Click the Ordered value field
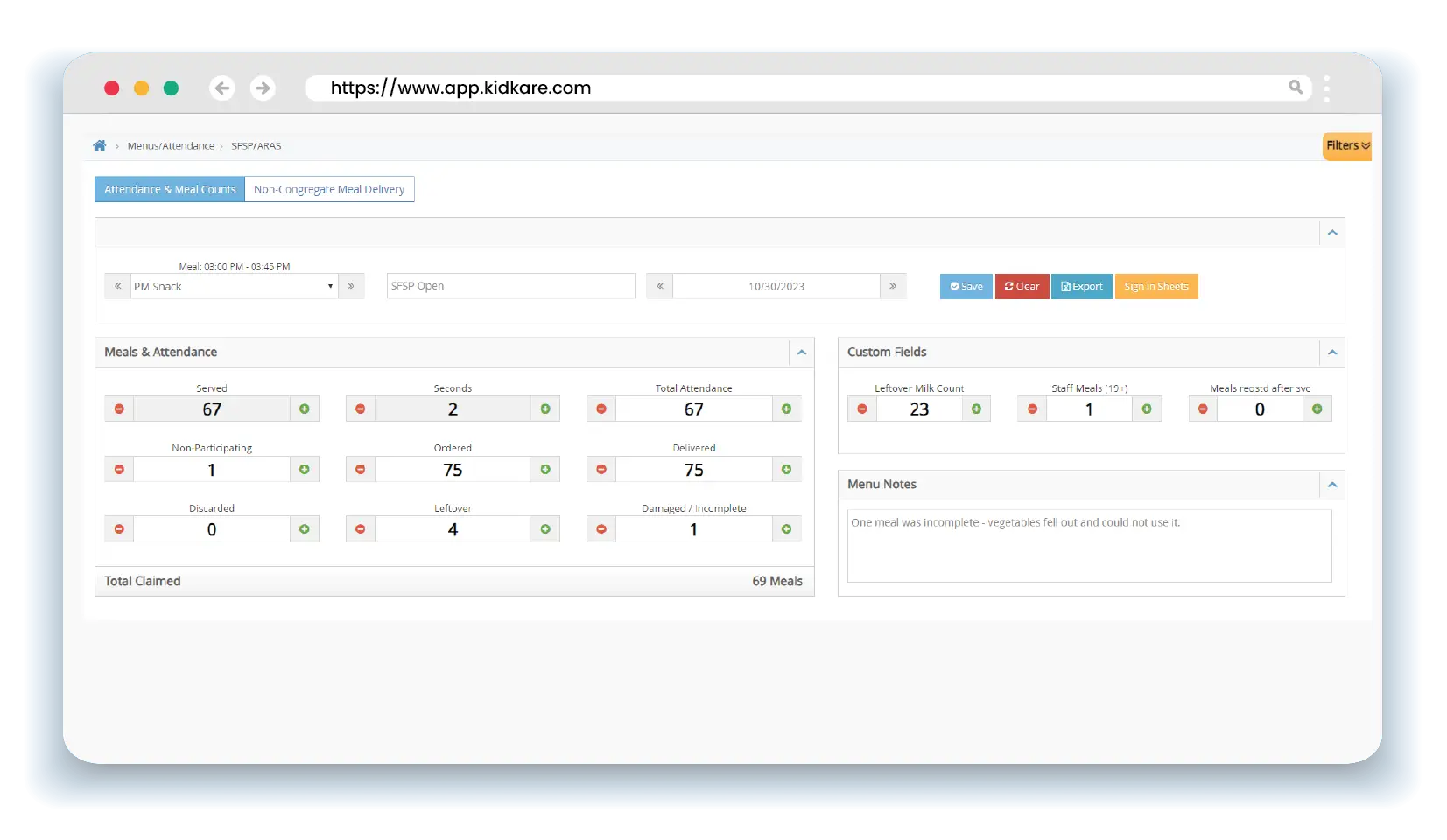1447x840 pixels. [x=453, y=469]
